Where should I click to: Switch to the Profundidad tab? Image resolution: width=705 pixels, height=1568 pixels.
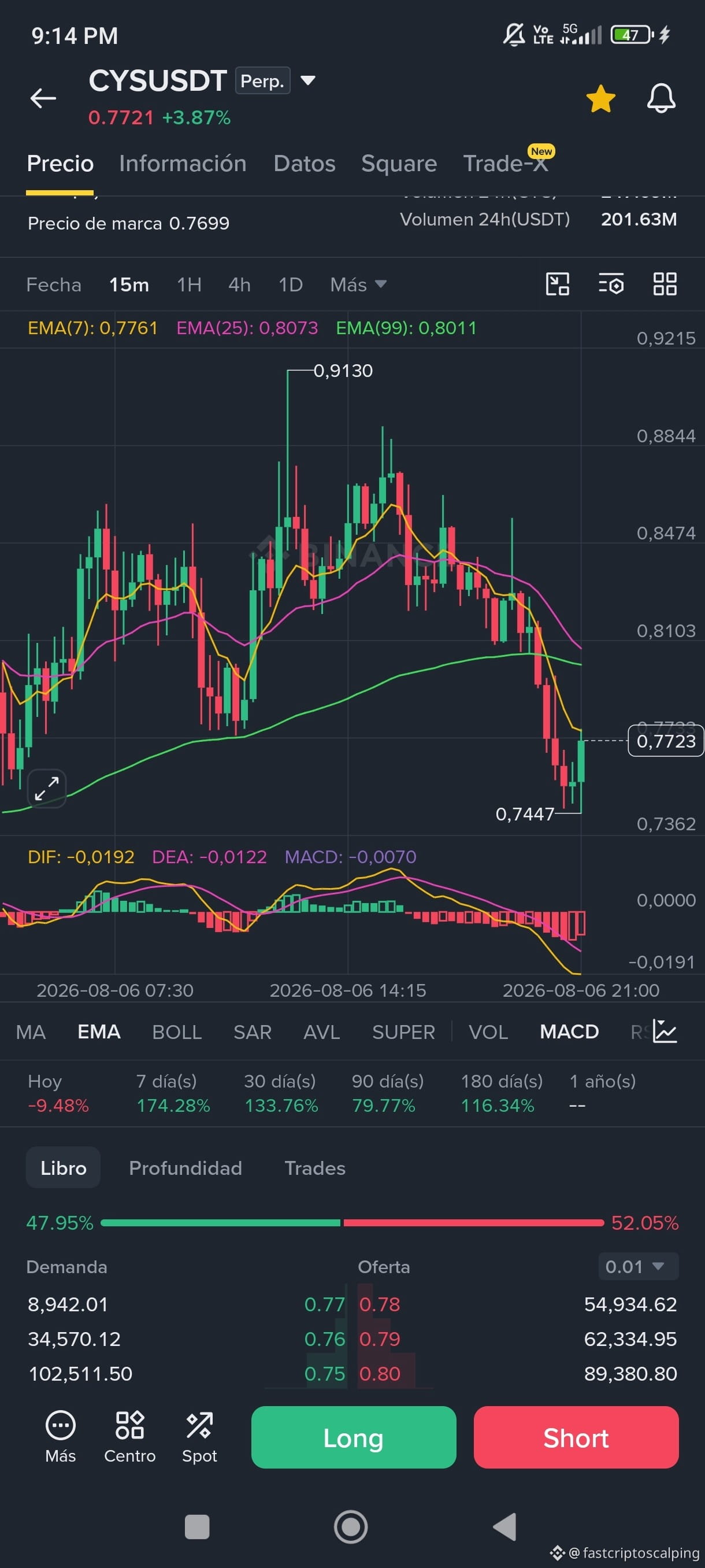185,1168
